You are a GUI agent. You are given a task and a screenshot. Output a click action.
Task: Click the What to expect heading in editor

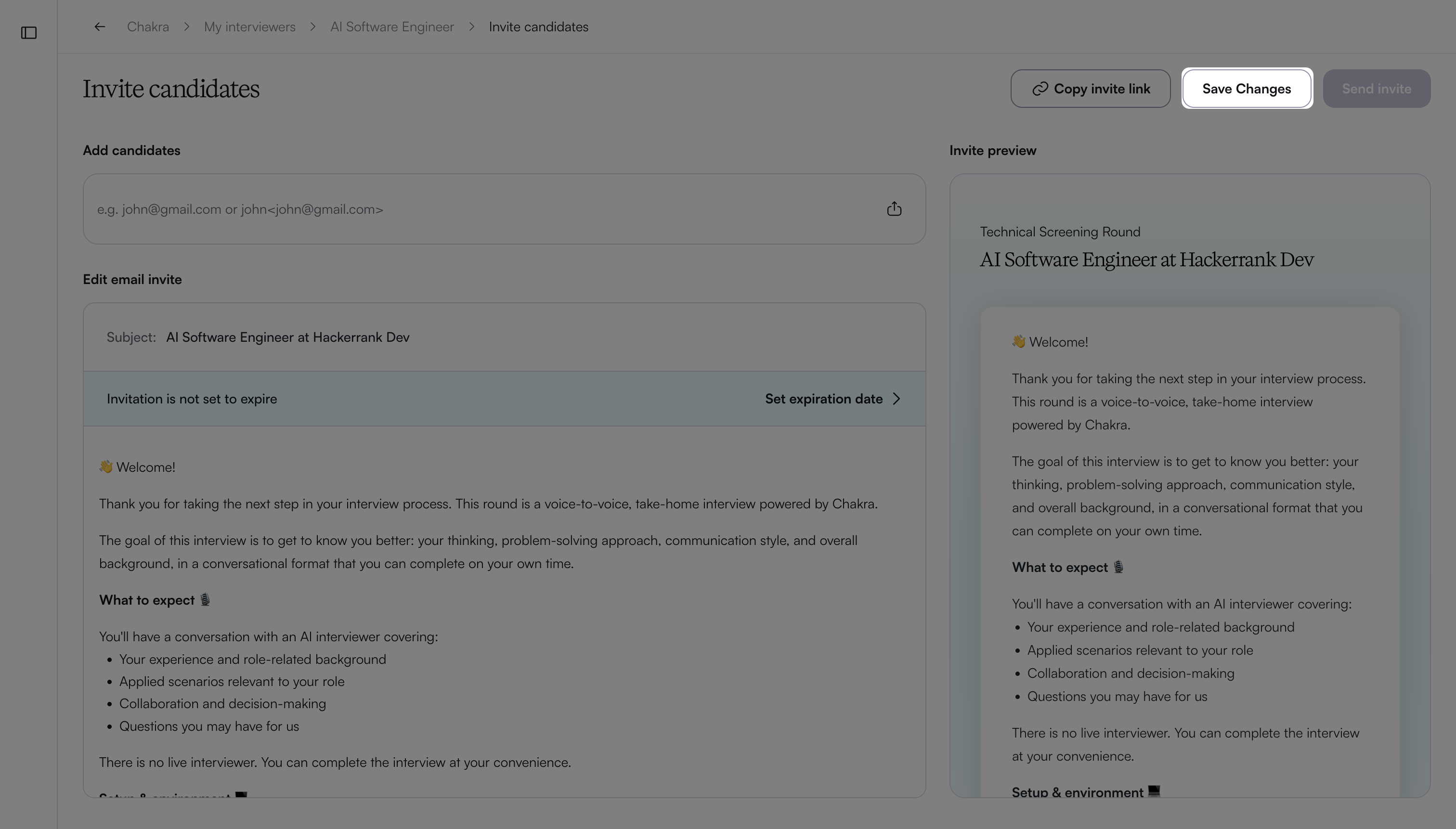pos(147,600)
